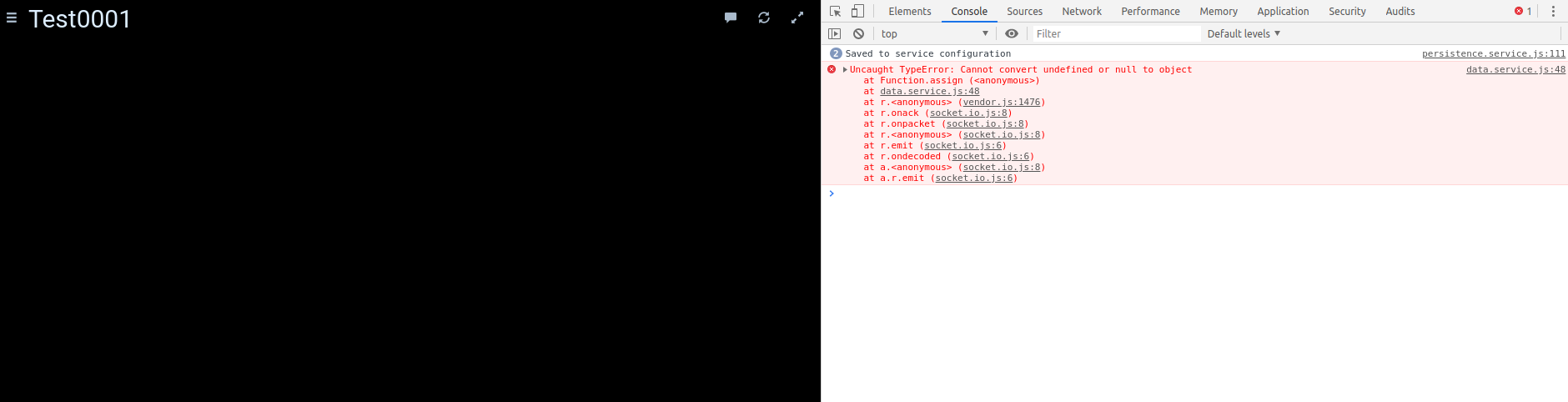Toggle fullscreen with the expand arrows icon
The height and width of the screenshot is (402, 1568).
[x=797, y=18]
